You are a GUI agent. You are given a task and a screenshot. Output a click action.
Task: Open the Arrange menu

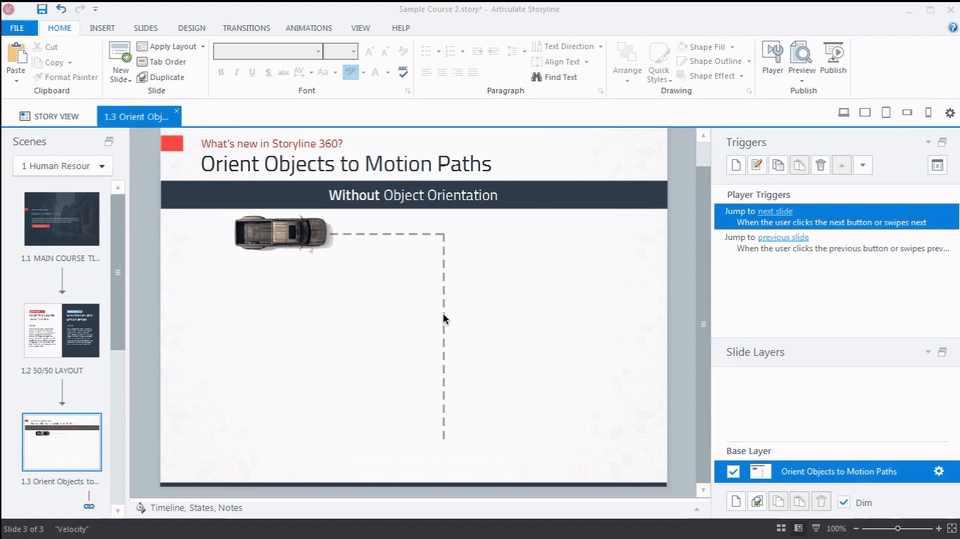[x=627, y=62]
